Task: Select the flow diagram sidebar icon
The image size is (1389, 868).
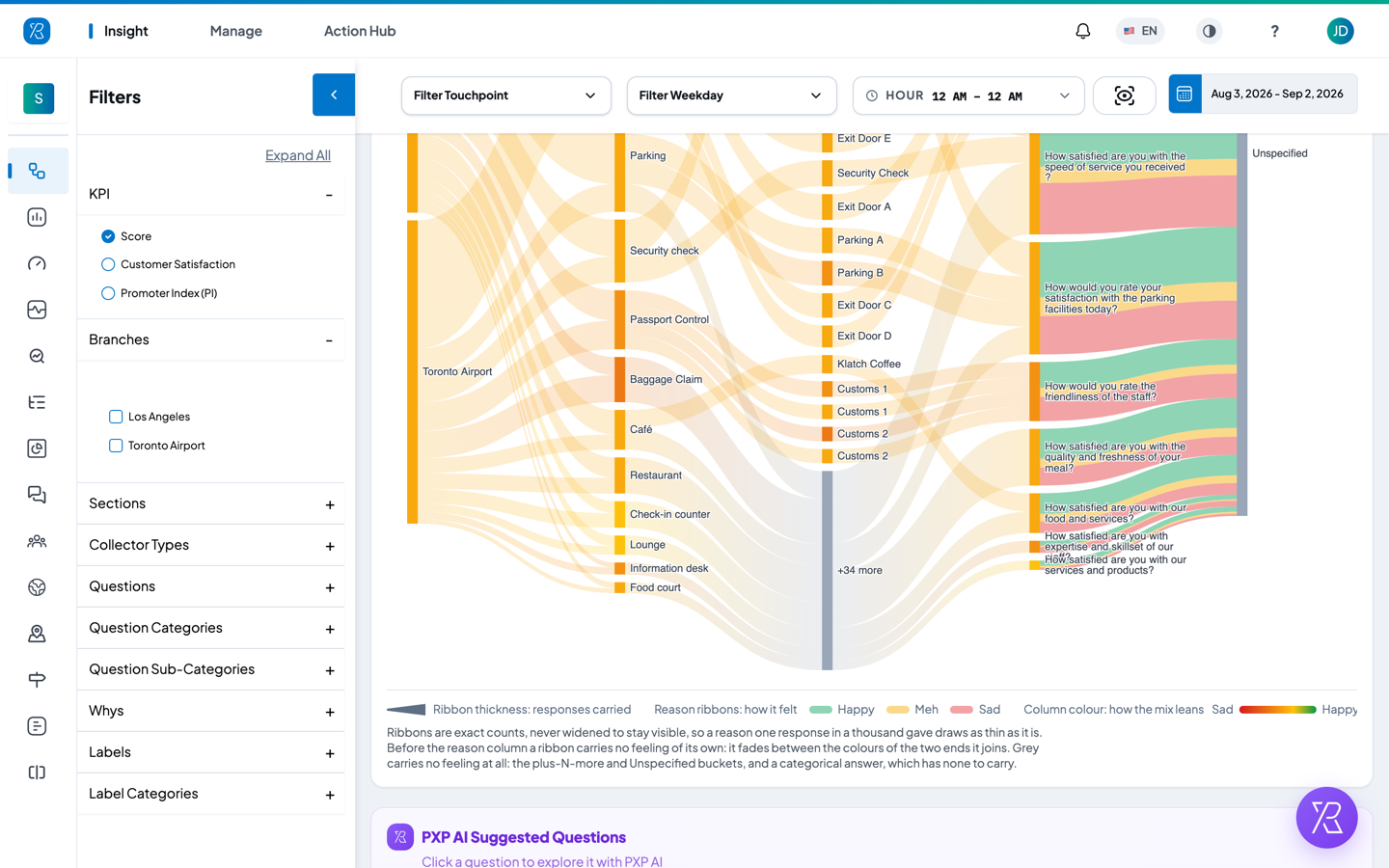Action: (38, 171)
